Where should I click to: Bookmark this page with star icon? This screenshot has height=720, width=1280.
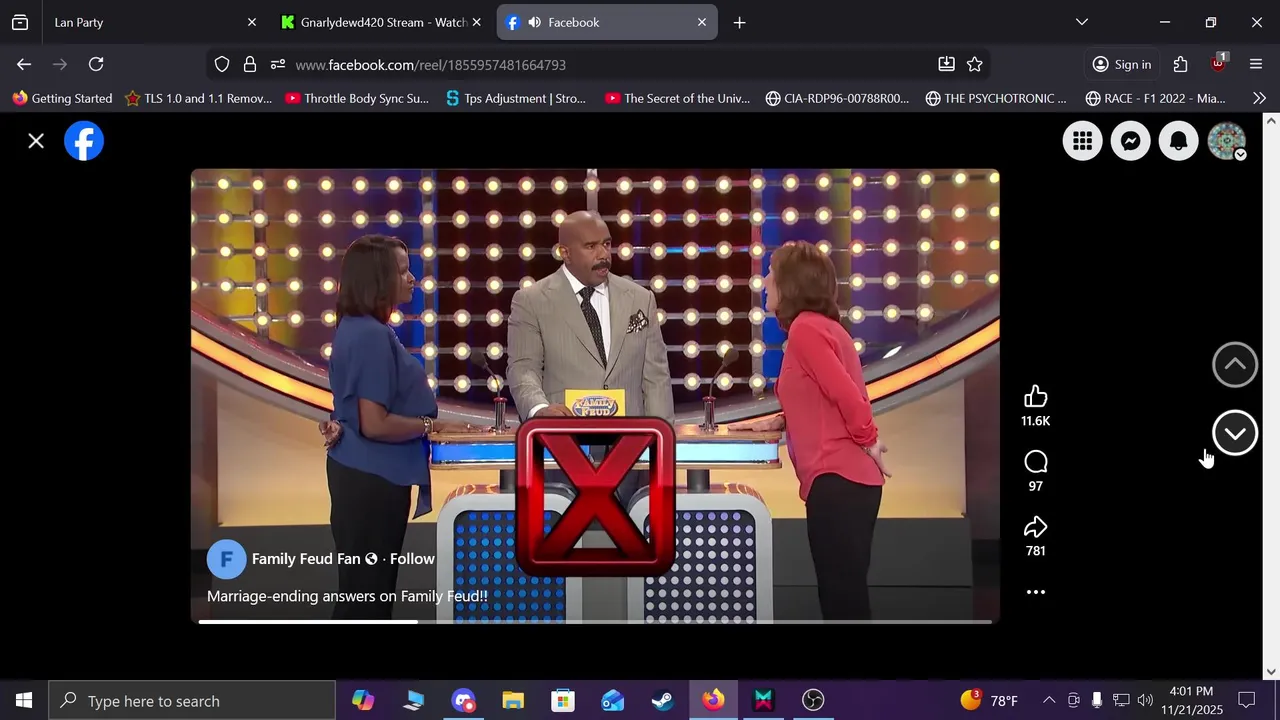click(975, 64)
